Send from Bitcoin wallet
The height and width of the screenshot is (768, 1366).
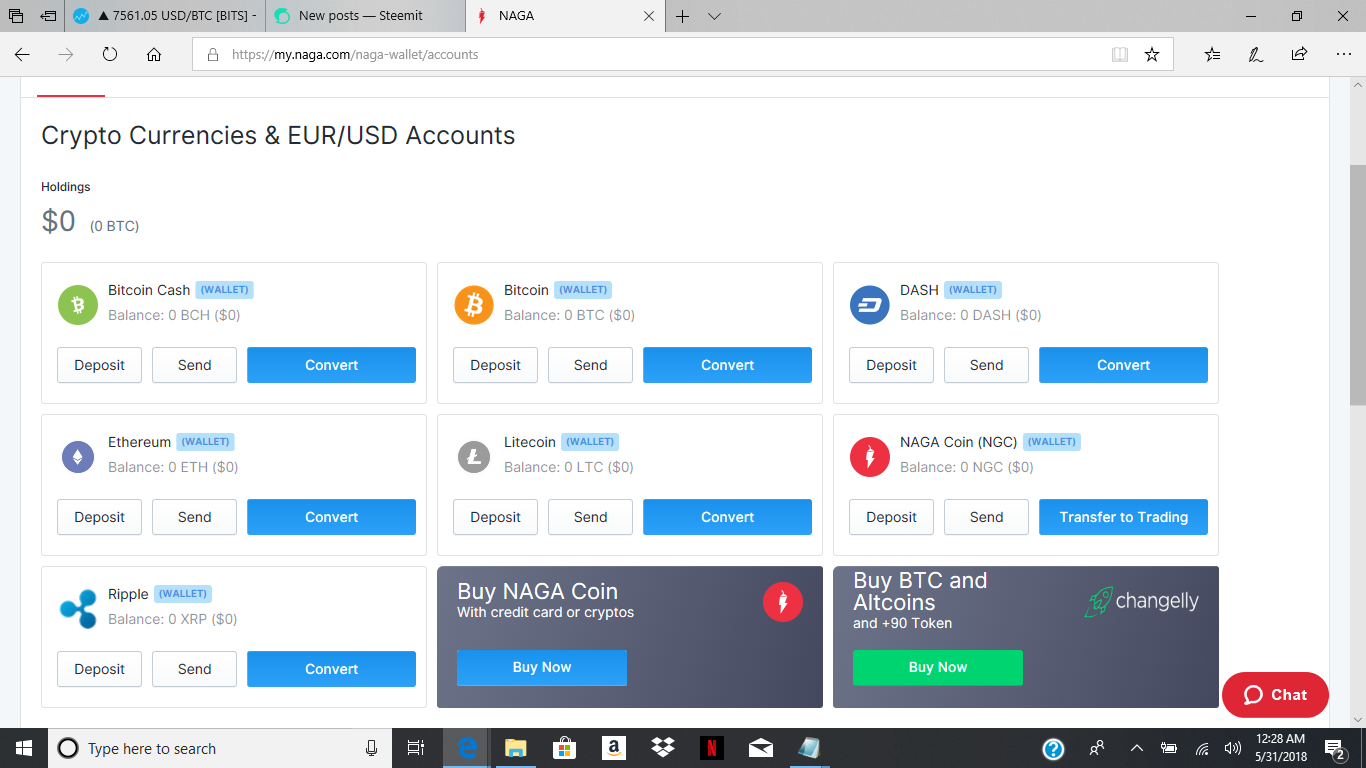click(590, 365)
